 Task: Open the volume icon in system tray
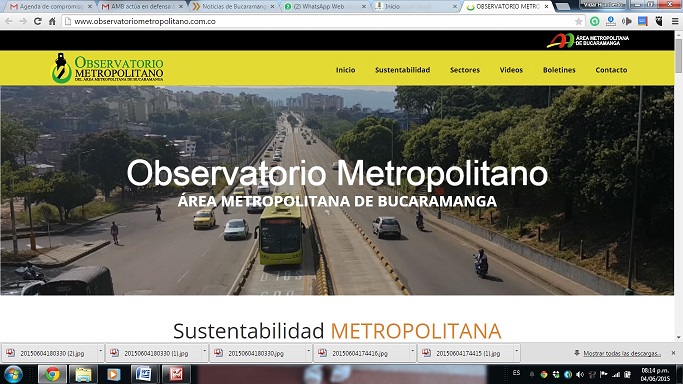tap(579, 374)
